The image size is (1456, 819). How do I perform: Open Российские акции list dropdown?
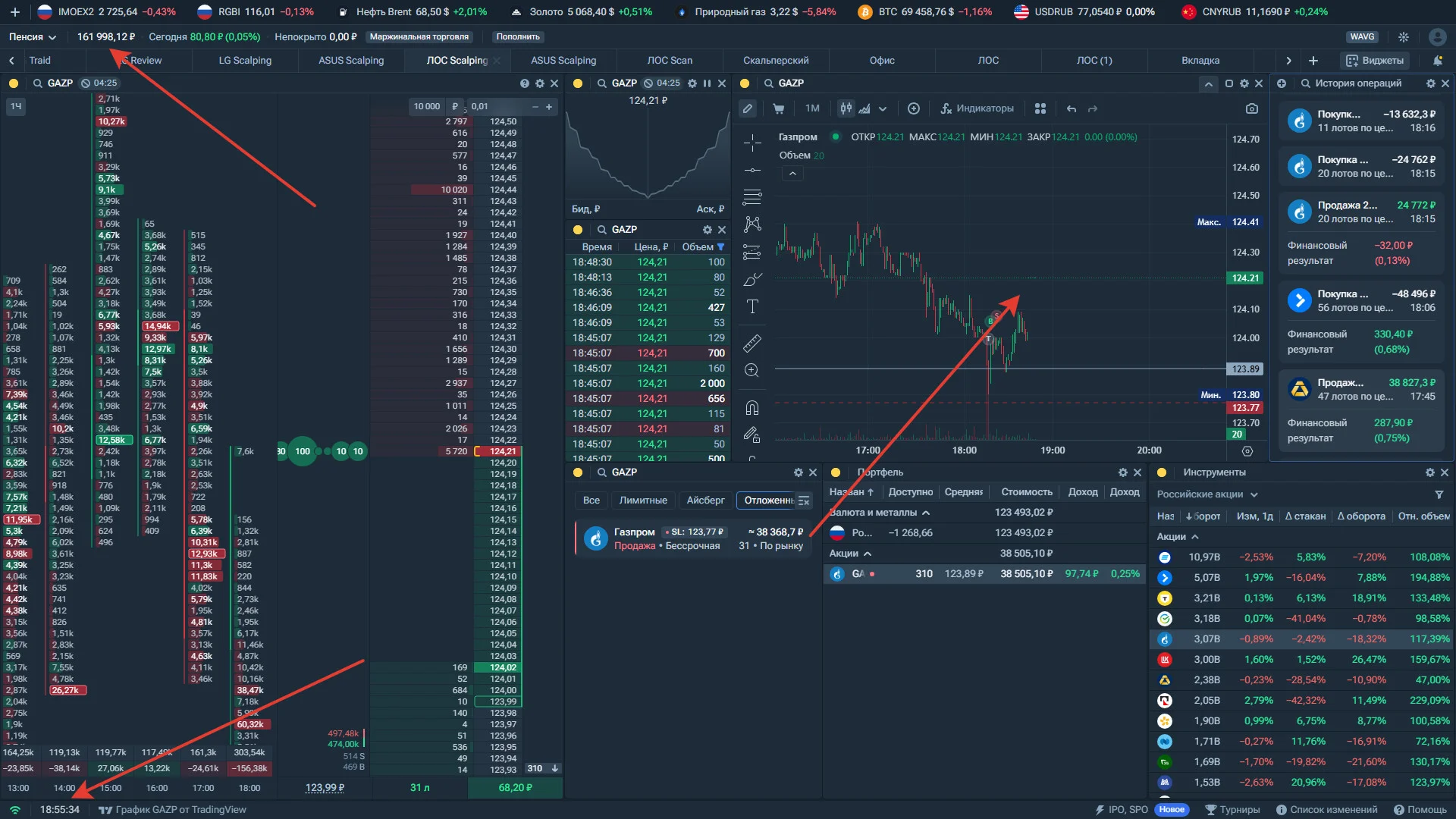1207,494
